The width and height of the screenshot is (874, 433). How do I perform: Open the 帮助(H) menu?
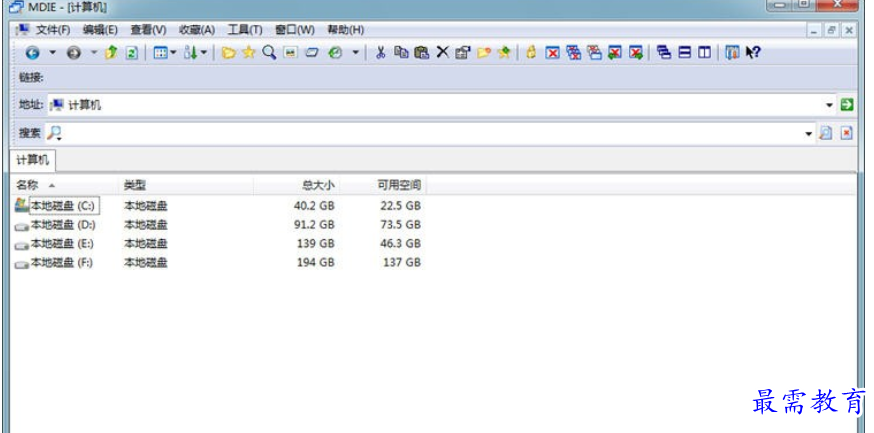(x=345, y=30)
